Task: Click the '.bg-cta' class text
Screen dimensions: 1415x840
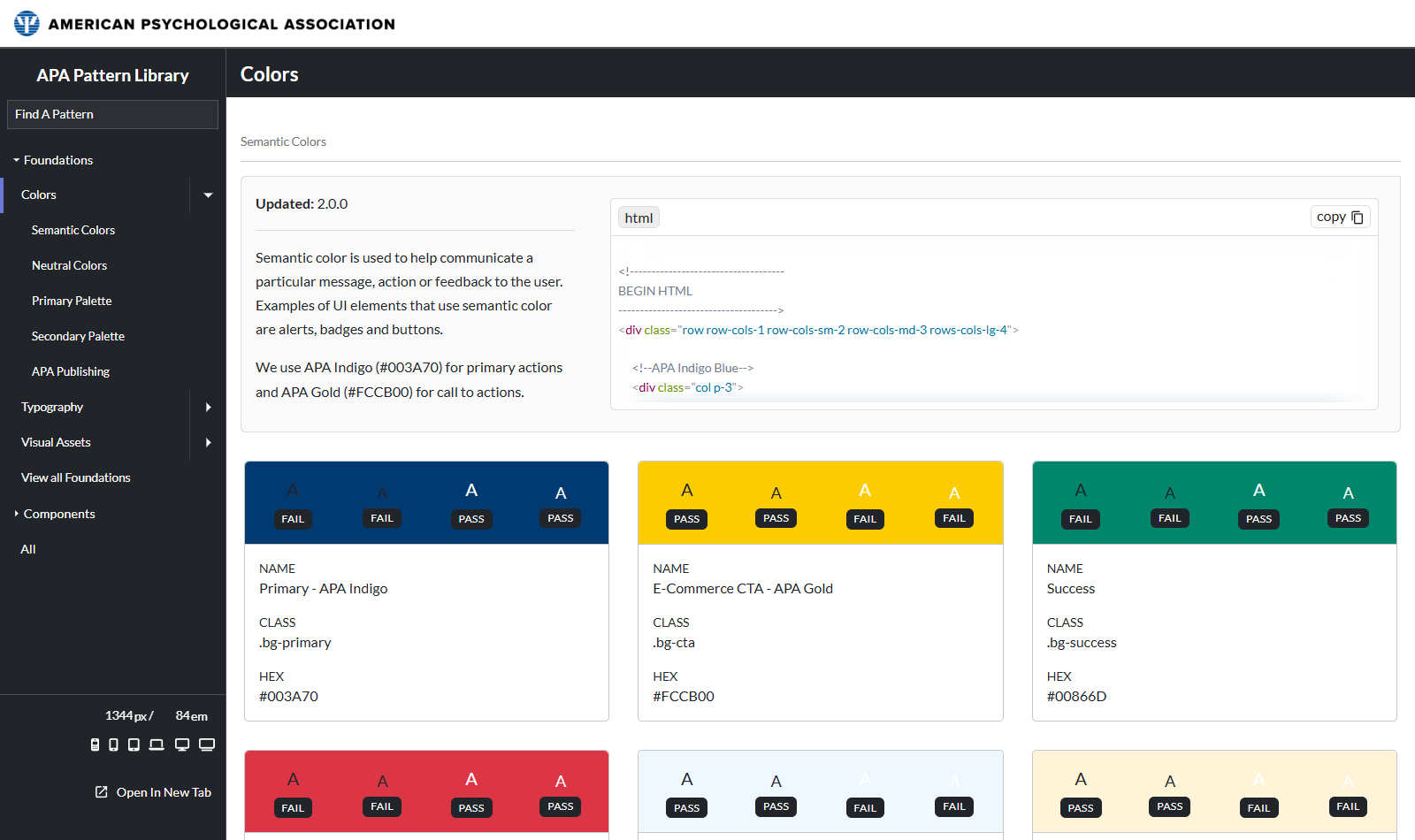Action: pos(674,643)
